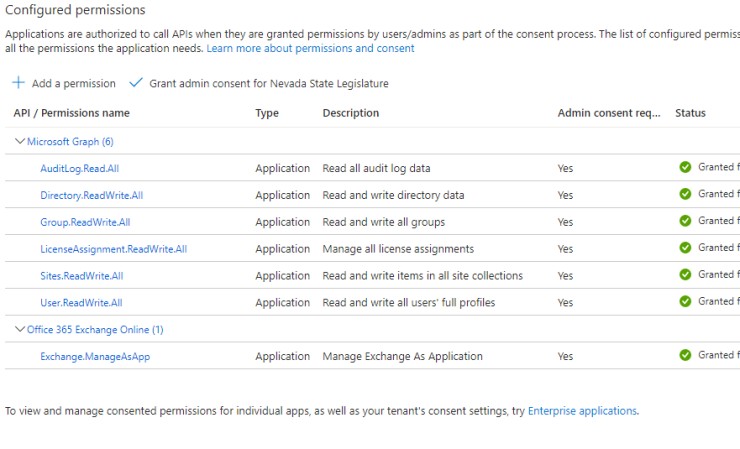Click Granted status text in Group.ReadWrite.All row
Screen dimensions: 740x449
(x=719, y=220)
